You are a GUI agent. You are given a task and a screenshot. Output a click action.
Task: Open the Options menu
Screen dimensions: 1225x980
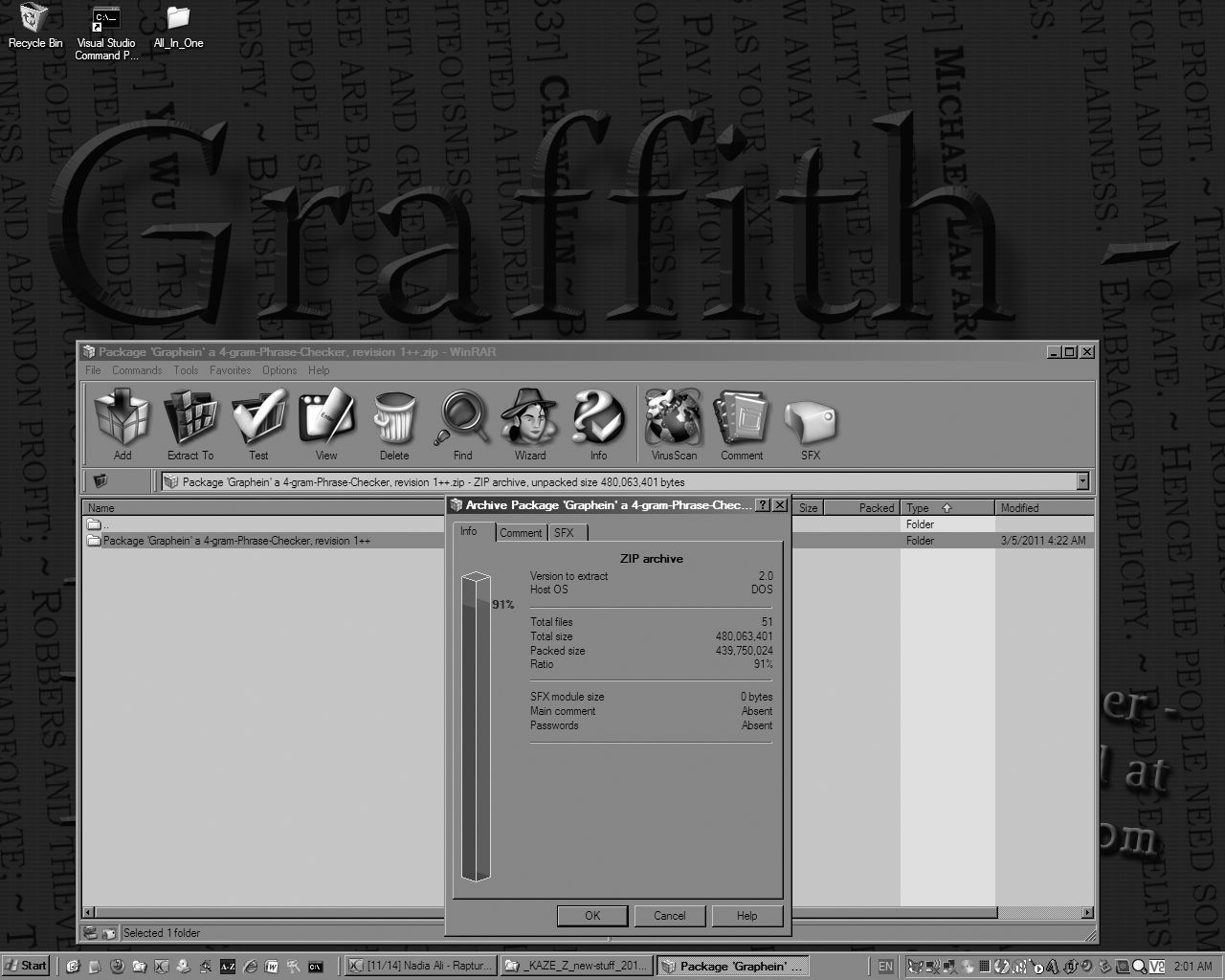279,370
